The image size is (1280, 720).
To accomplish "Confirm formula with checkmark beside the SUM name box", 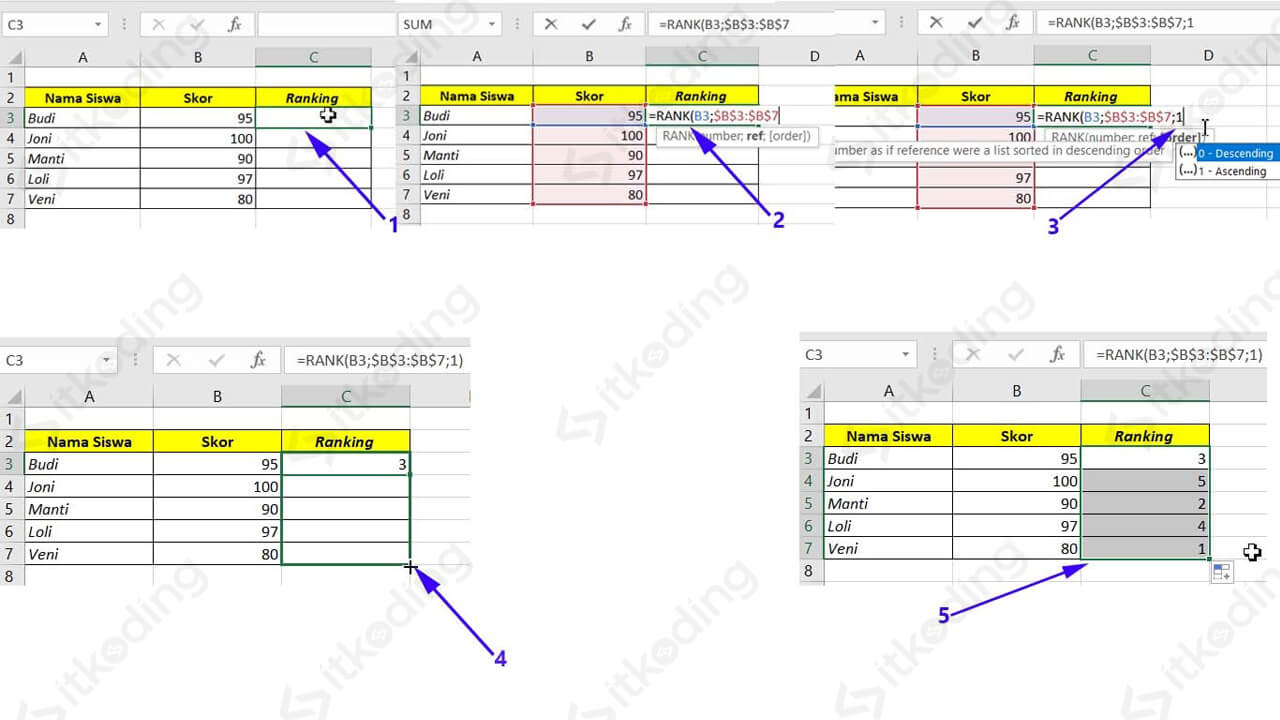I will pyautogui.click(x=588, y=24).
